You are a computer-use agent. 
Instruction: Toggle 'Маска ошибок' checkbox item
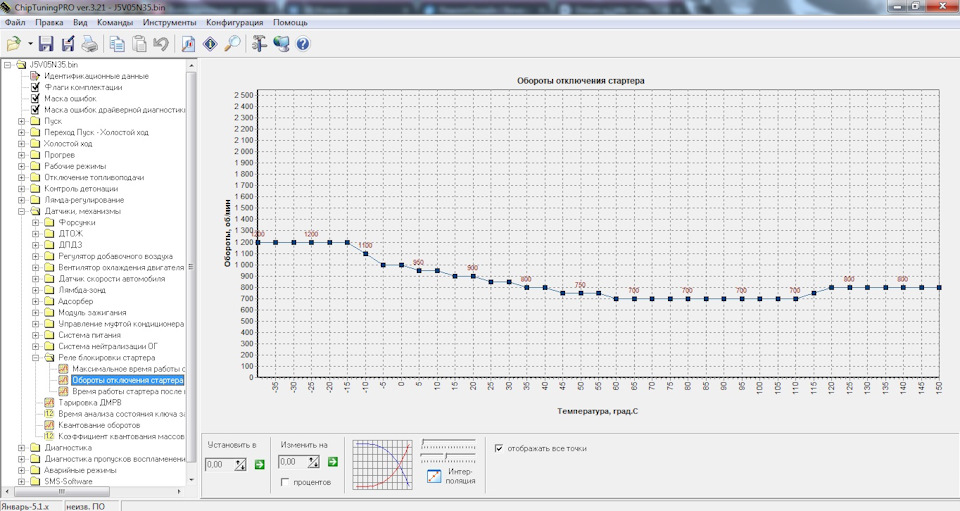point(35,99)
